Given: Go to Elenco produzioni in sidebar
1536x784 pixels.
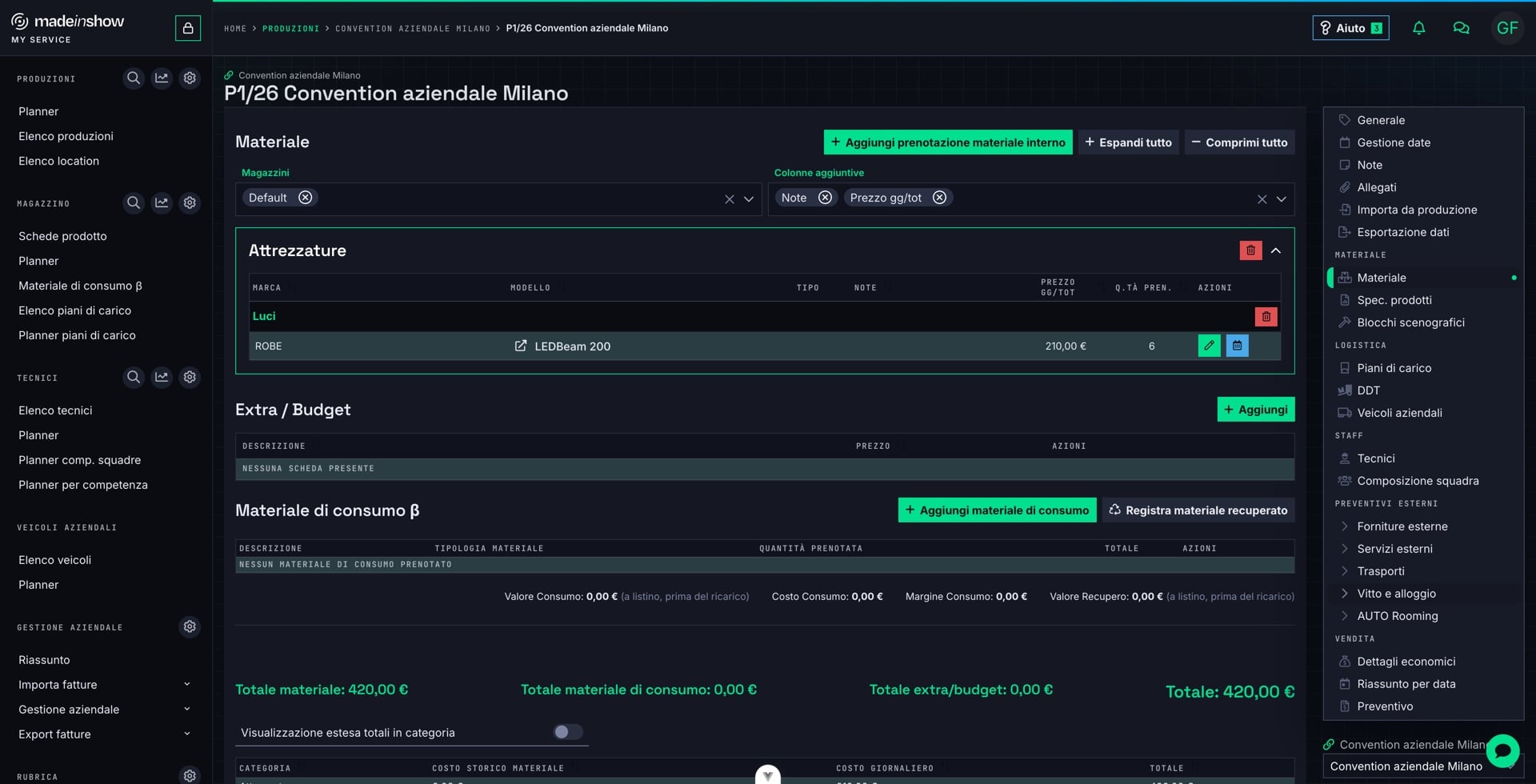Looking at the screenshot, I should click(x=66, y=136).
